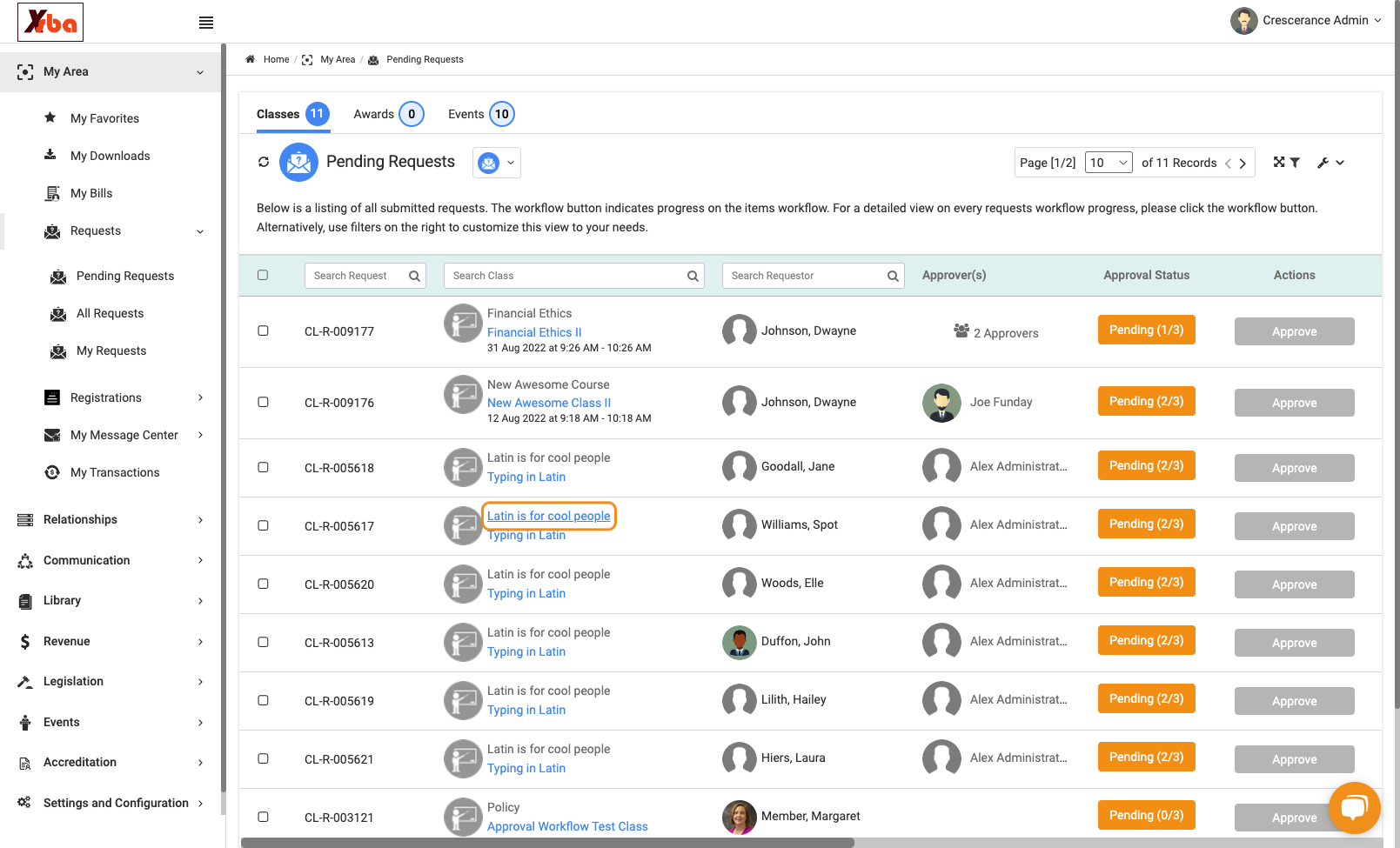Click the search icon in Search Requestor

pos(893,276)
